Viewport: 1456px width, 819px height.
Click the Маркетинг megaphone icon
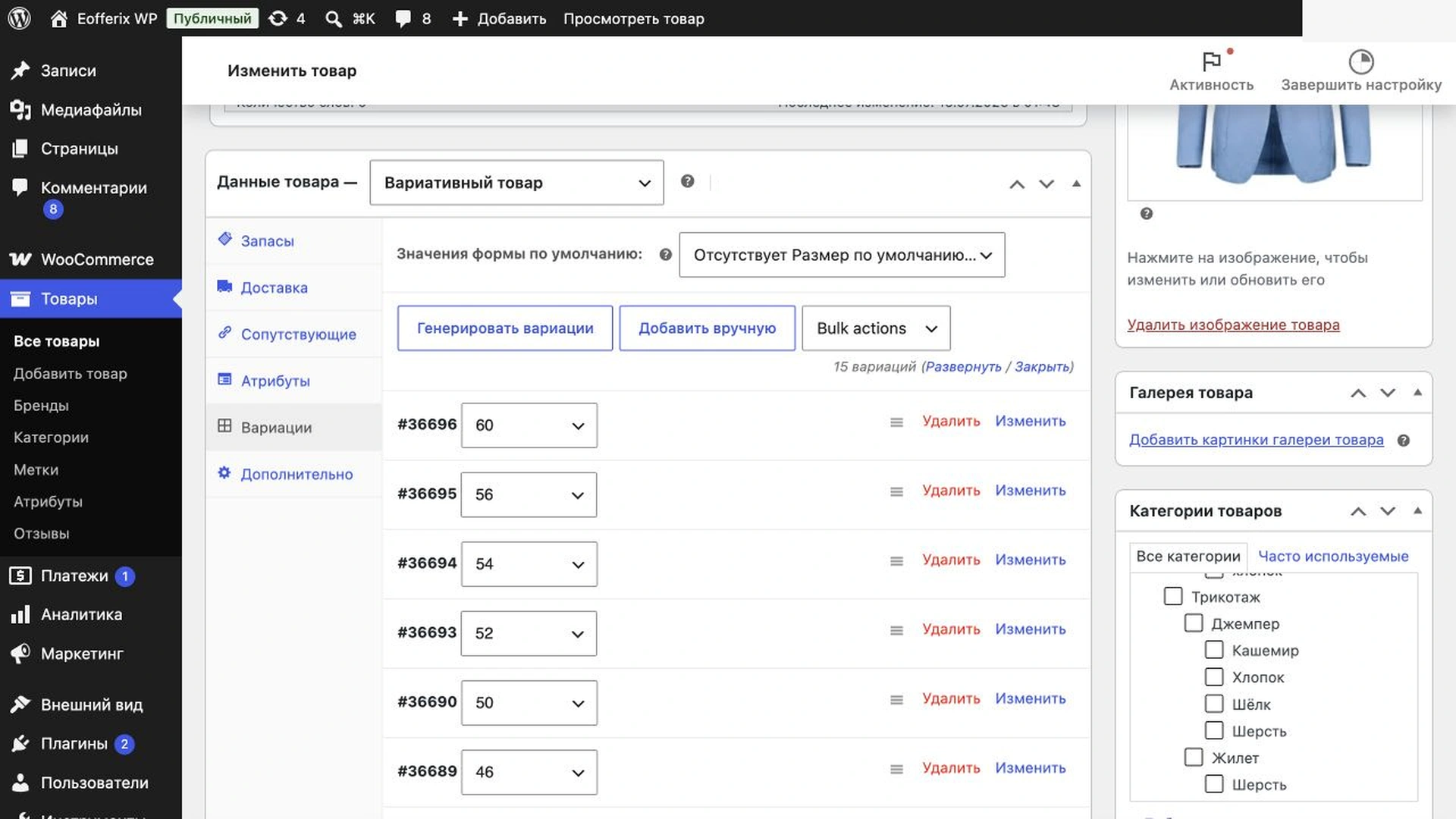(x=20, y=654)
